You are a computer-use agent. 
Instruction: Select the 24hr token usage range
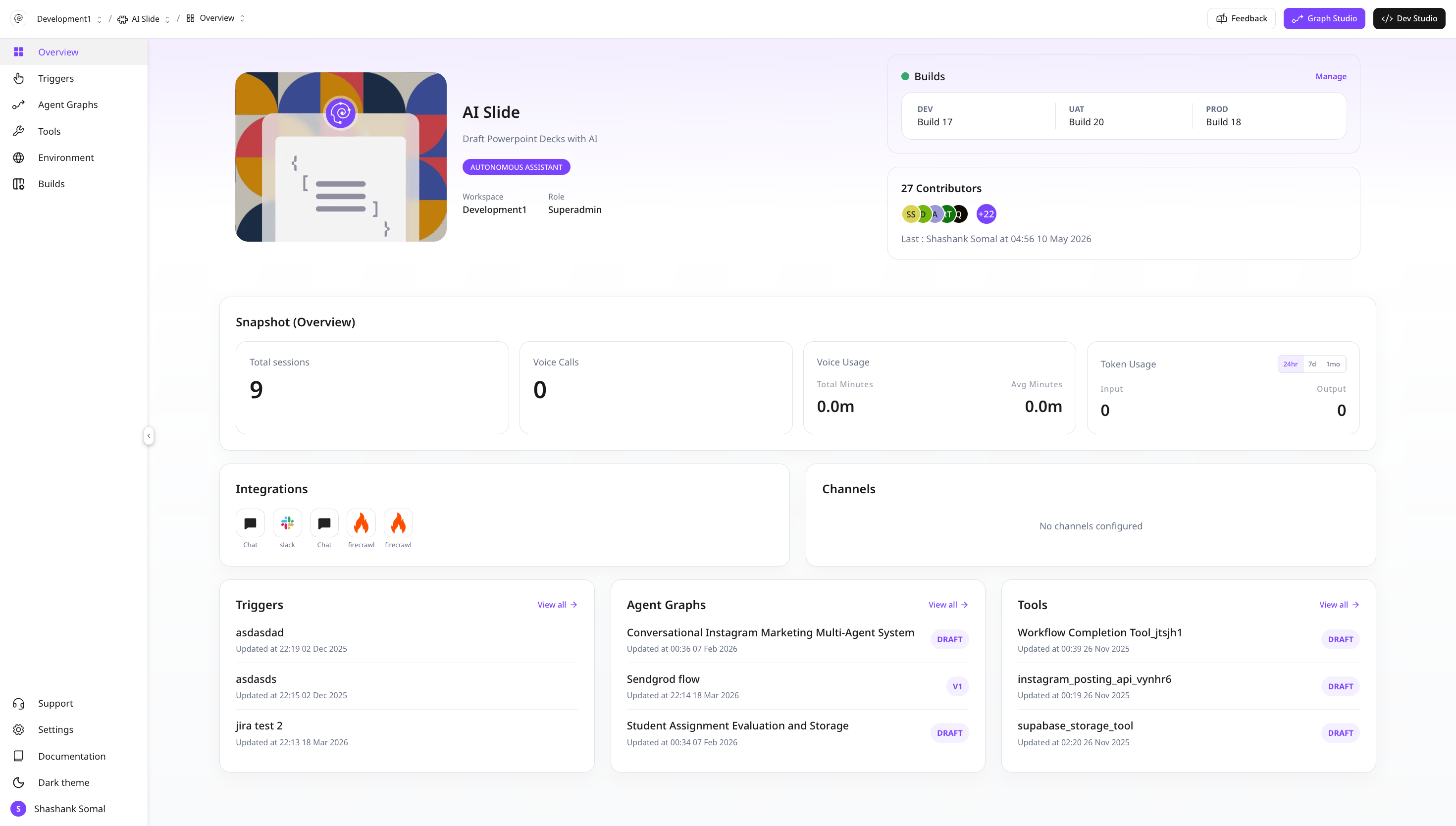click(1291, 363)
